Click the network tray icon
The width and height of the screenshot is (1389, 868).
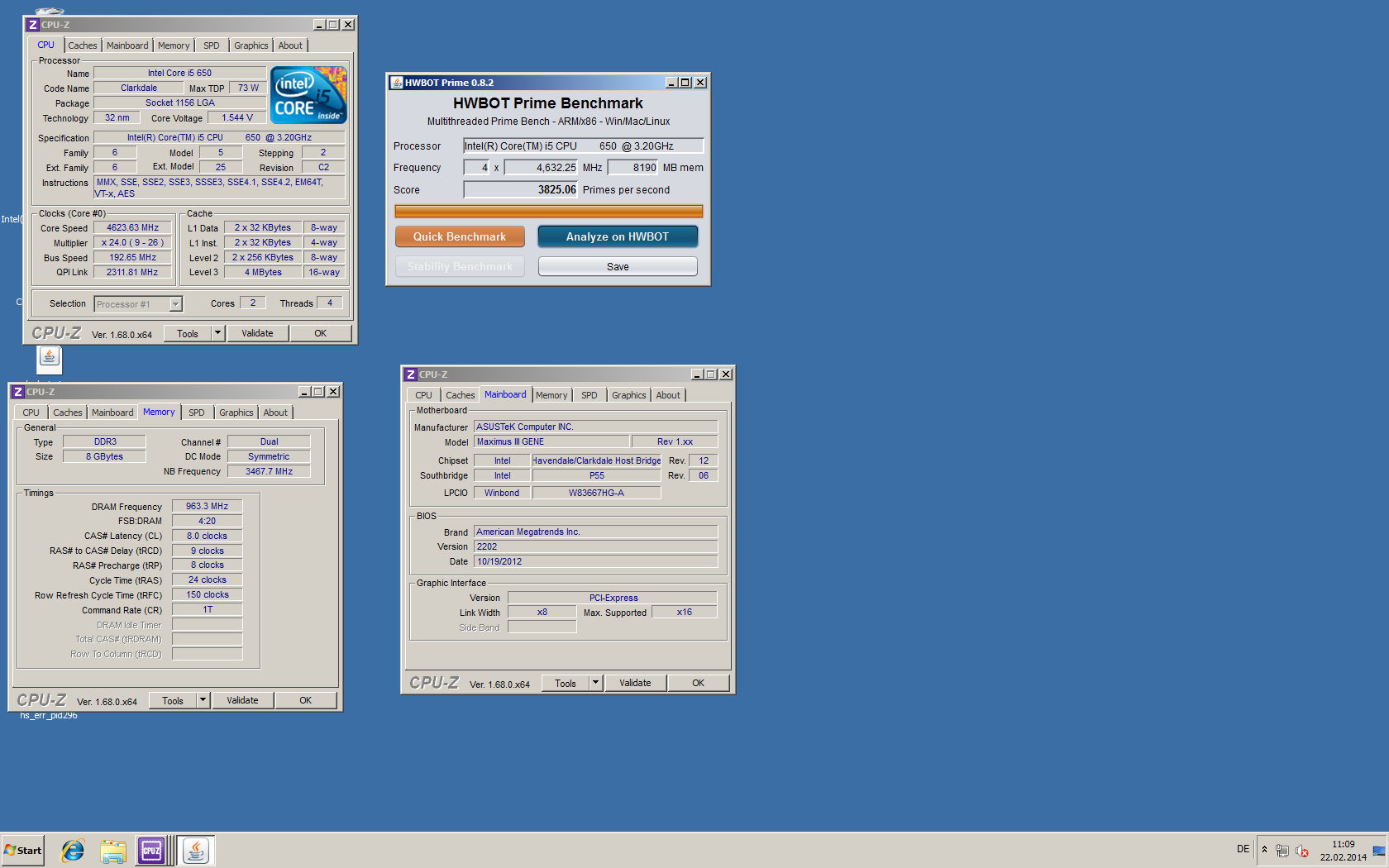coord(1282,851)
